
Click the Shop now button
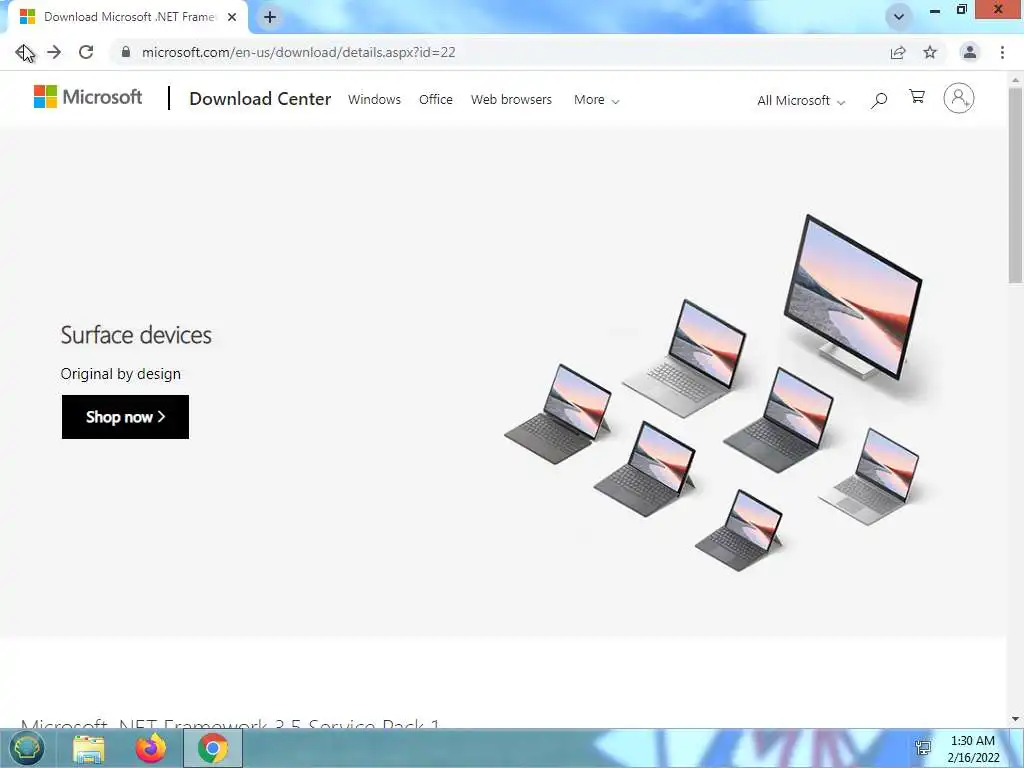125,417
